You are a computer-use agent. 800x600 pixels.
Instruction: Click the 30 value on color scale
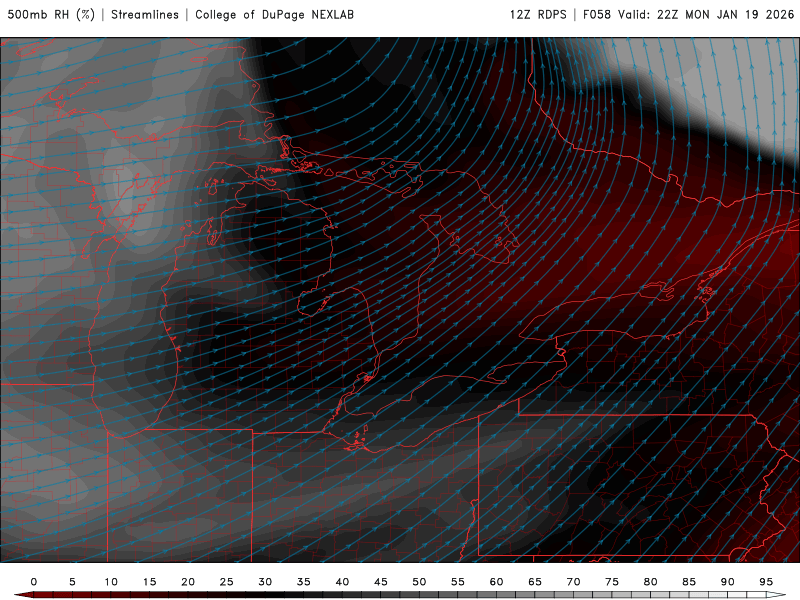(265, 582)
